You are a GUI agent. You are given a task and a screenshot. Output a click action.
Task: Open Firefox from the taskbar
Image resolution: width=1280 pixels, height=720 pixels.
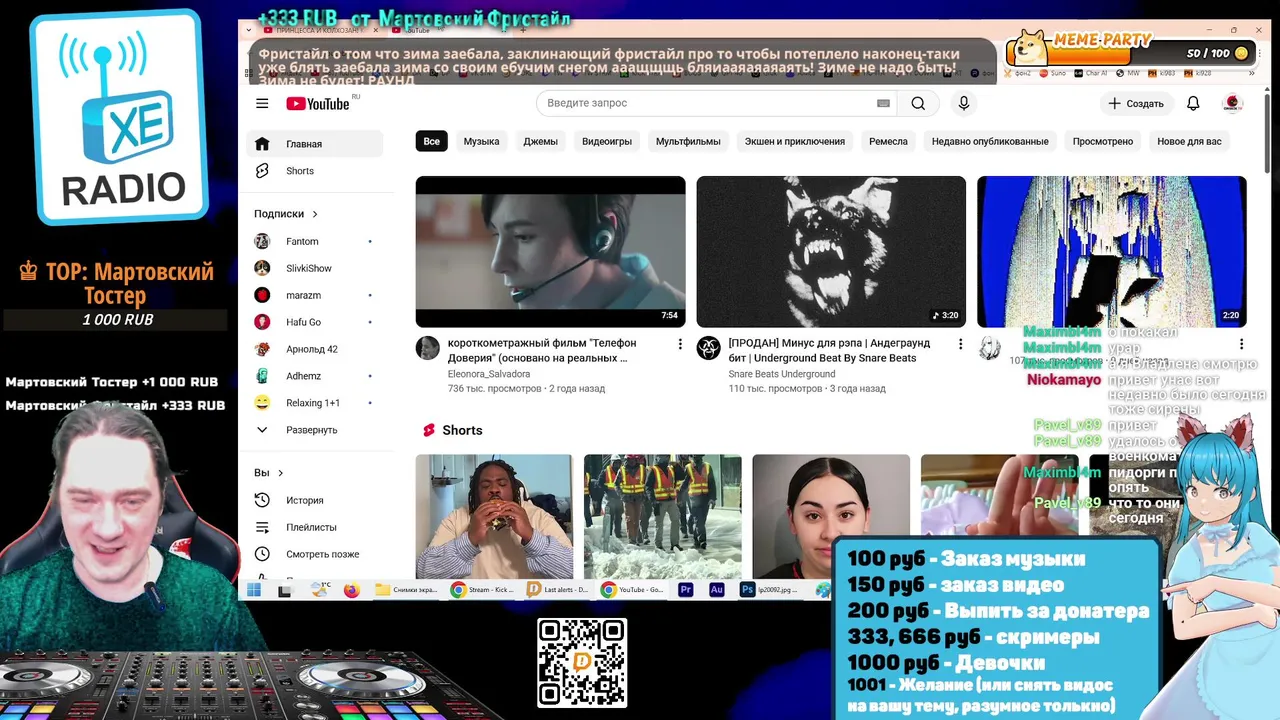(351, 590)
